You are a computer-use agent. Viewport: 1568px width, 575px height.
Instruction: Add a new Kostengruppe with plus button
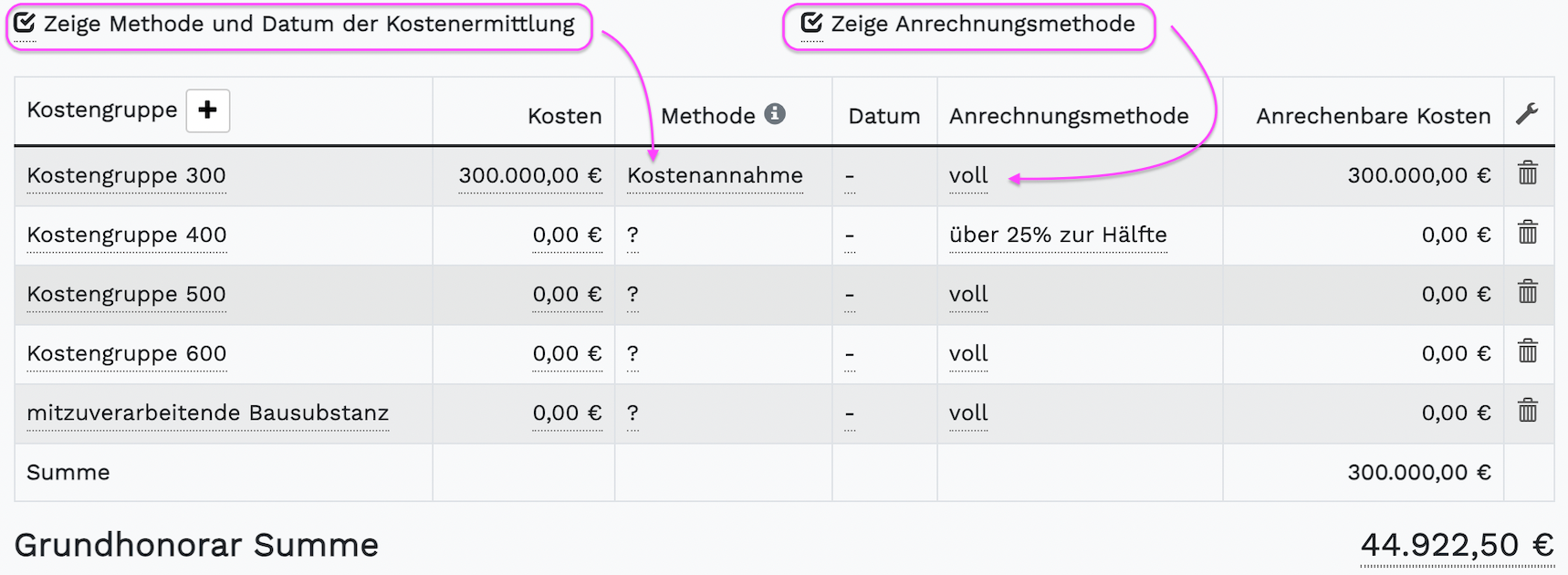208,110
